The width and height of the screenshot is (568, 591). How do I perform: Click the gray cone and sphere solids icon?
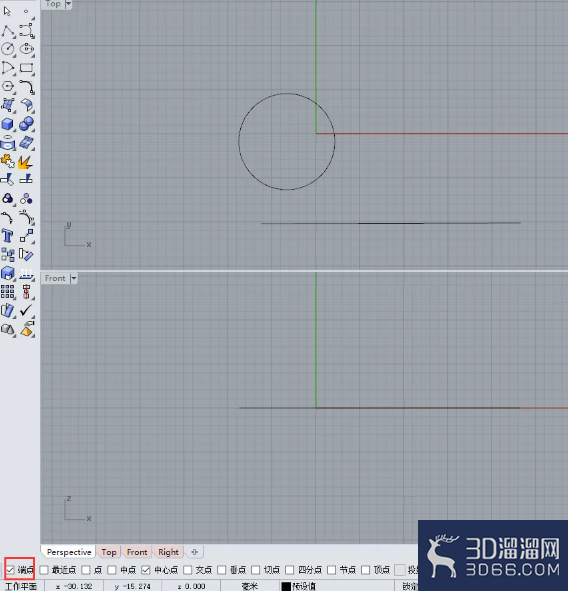[x=8, y=329]
